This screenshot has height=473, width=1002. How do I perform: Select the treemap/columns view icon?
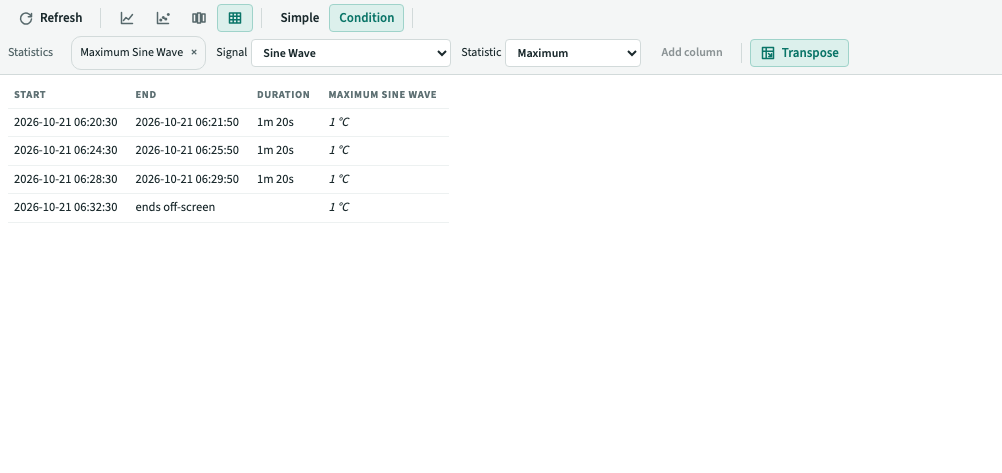point(199,18)
